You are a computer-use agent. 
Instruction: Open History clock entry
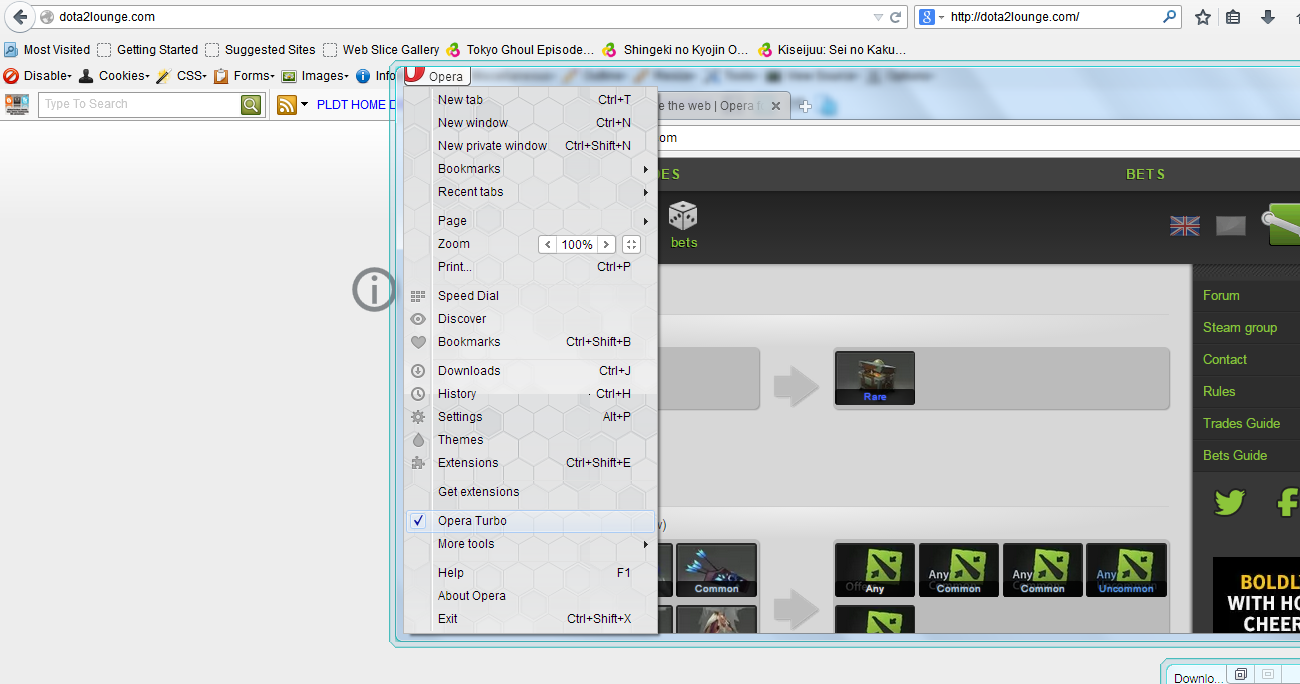tap(531, 394)
